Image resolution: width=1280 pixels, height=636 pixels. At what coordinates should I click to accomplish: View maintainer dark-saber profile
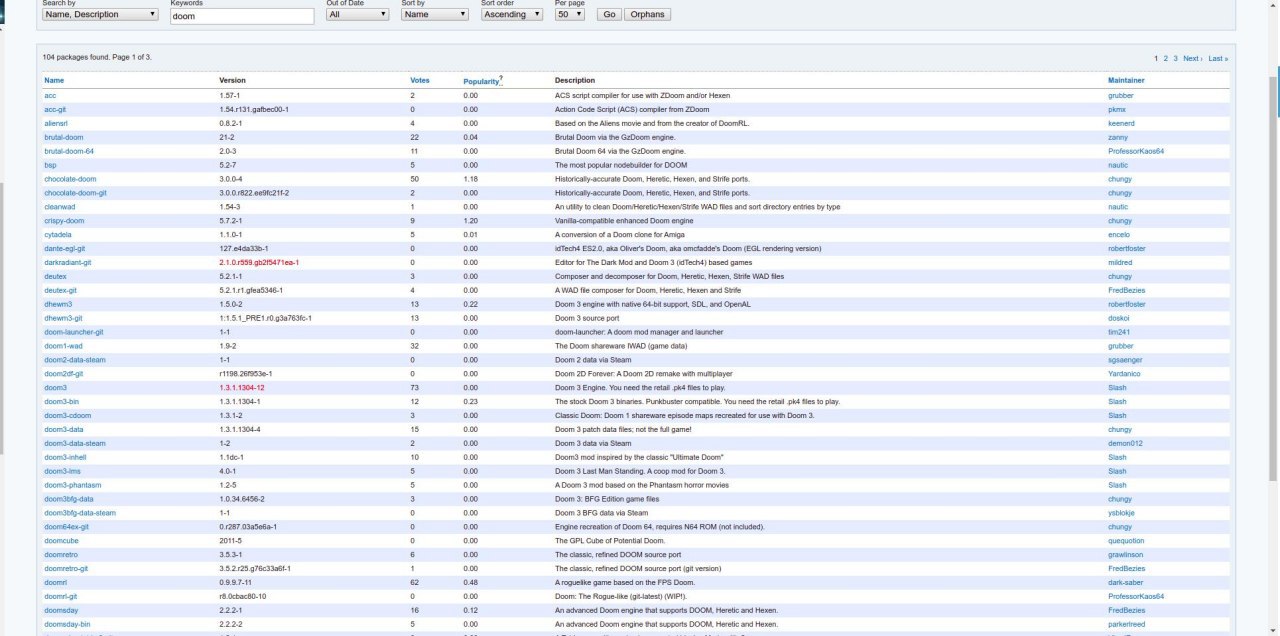1124,583
